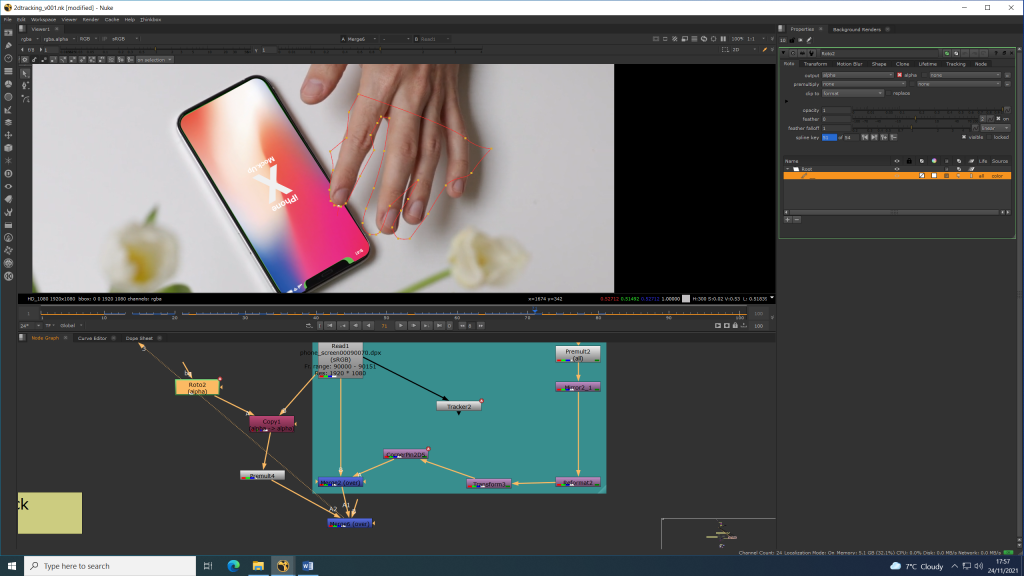Viewport: 1024px width, 576px height.
Task: Click the current frame field showing 71
Action: 385,325
